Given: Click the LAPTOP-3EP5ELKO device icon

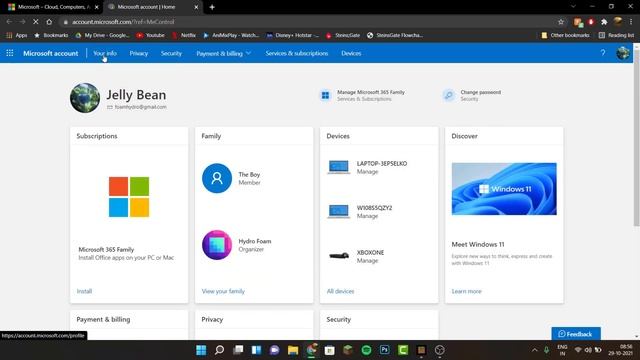Looking at the screenshot, I should (339, 167).
